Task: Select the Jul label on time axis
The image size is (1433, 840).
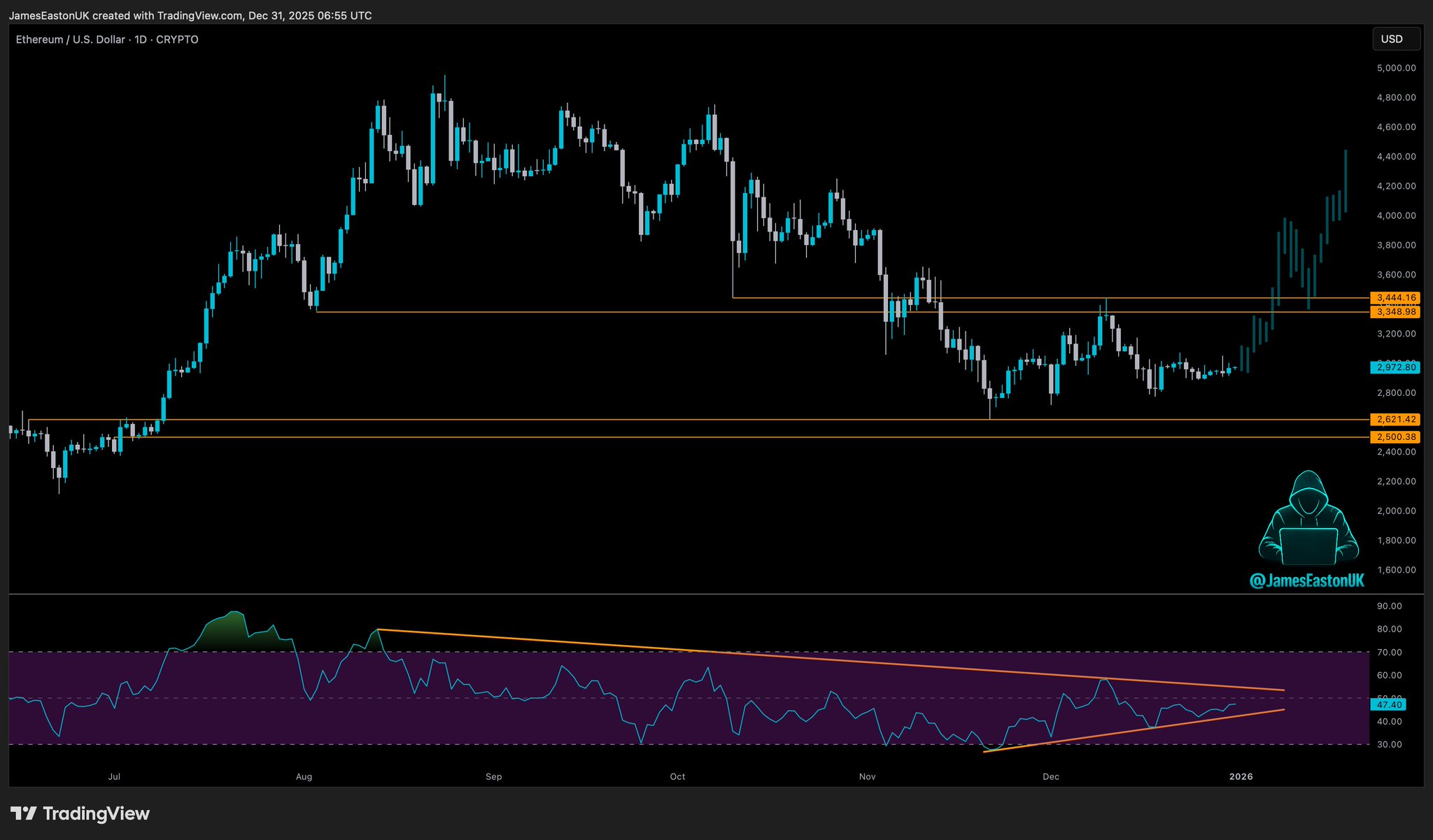Action: 114,776
